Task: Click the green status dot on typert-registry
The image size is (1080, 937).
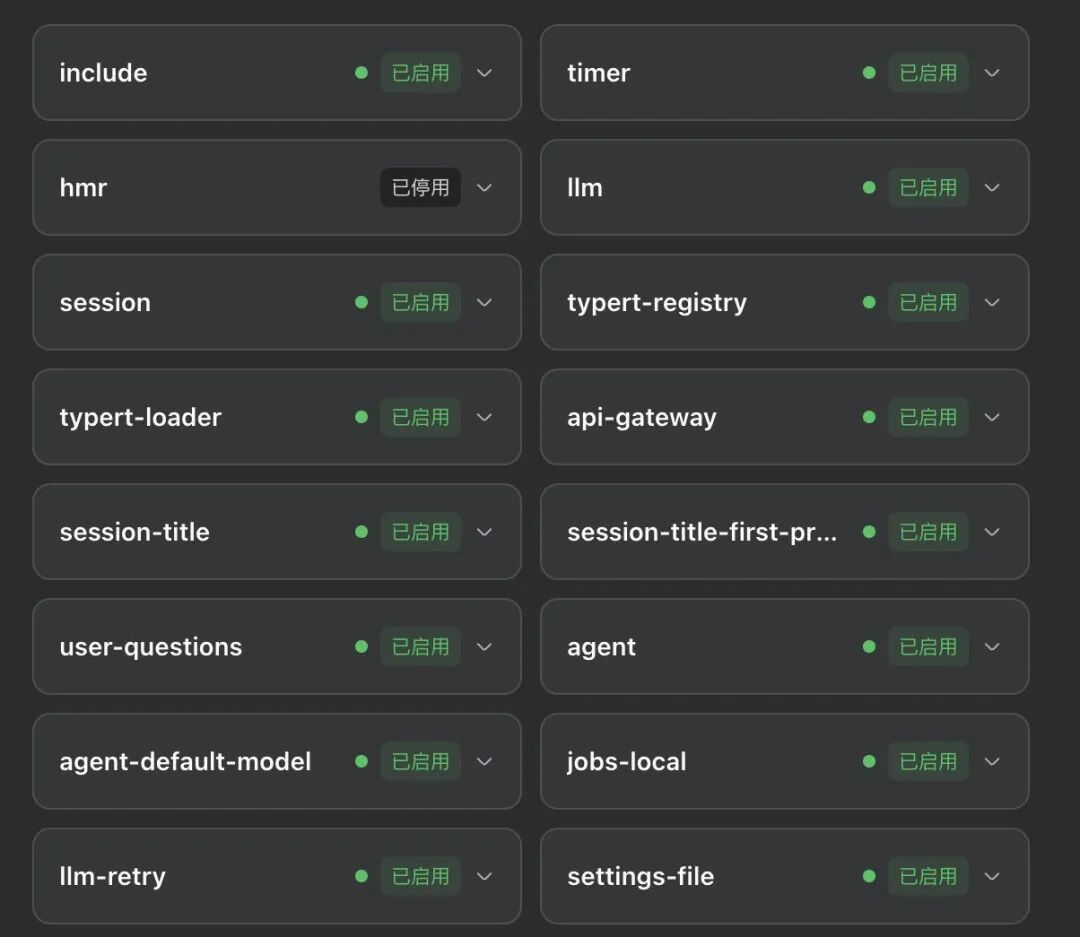Action: coord(869,302)
